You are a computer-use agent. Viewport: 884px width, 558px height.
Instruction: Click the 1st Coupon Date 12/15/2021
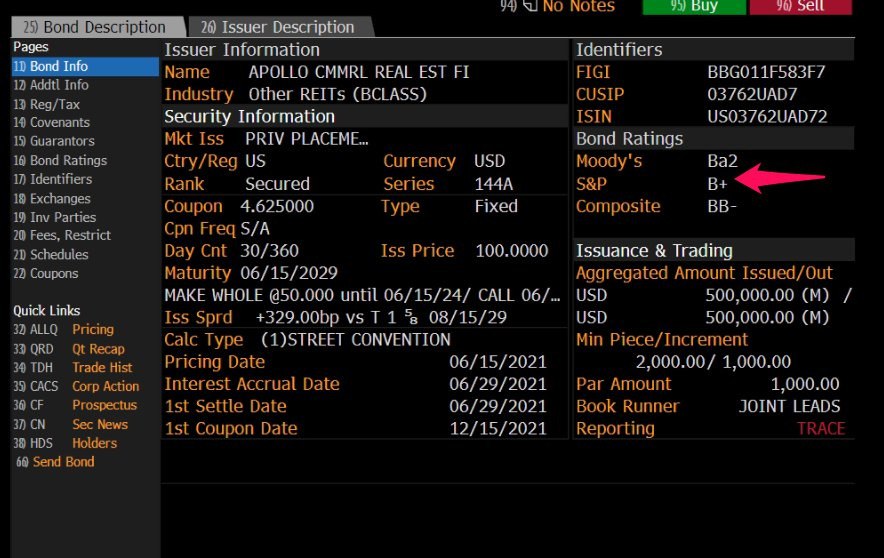pos(498,429)
